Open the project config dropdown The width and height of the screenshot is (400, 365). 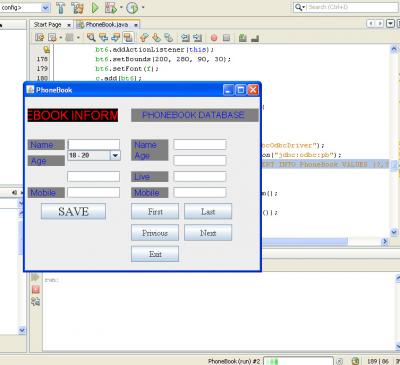[x=46, y=7]
